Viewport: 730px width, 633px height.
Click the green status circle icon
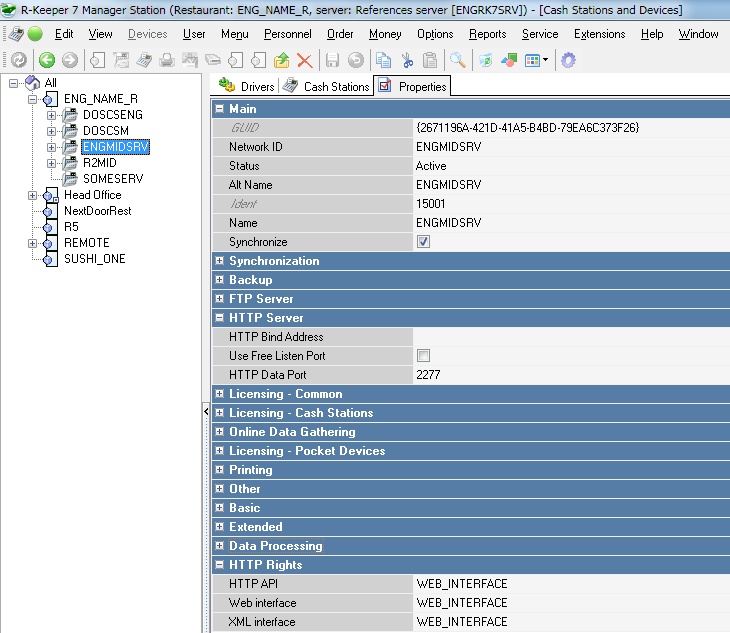pos(35,34)
